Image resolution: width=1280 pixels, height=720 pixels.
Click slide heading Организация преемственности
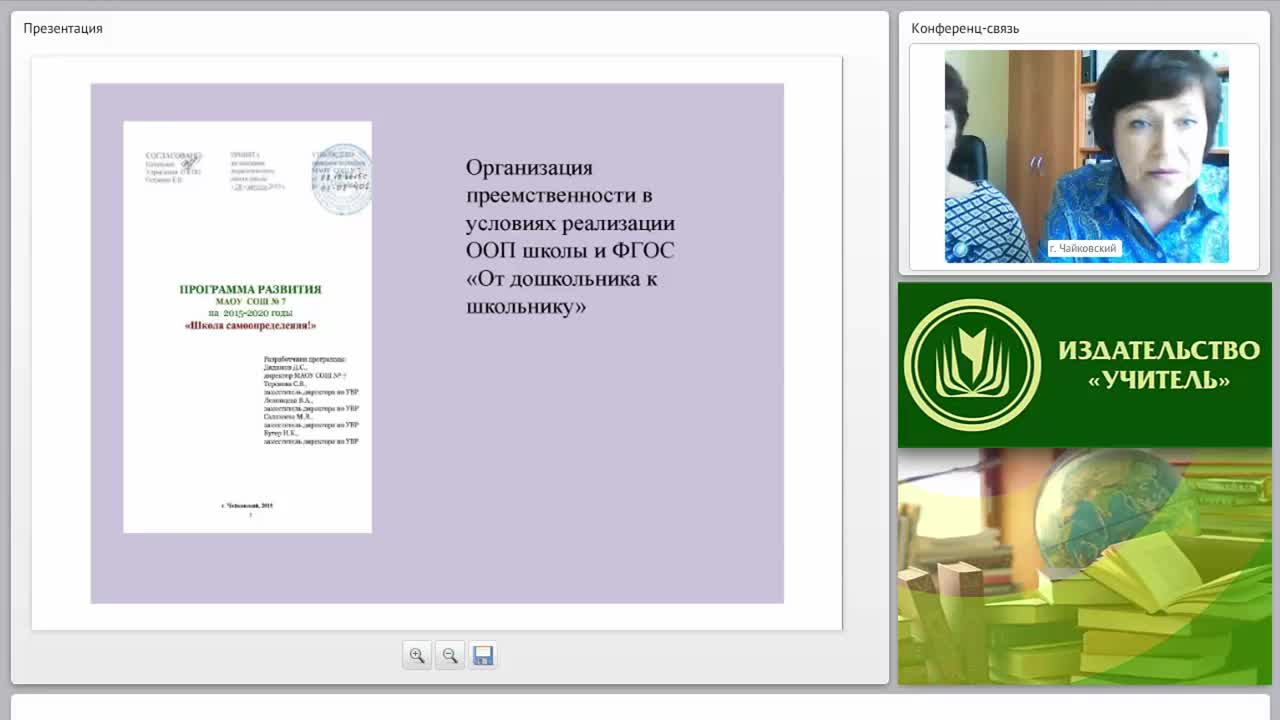click(570, 237)
